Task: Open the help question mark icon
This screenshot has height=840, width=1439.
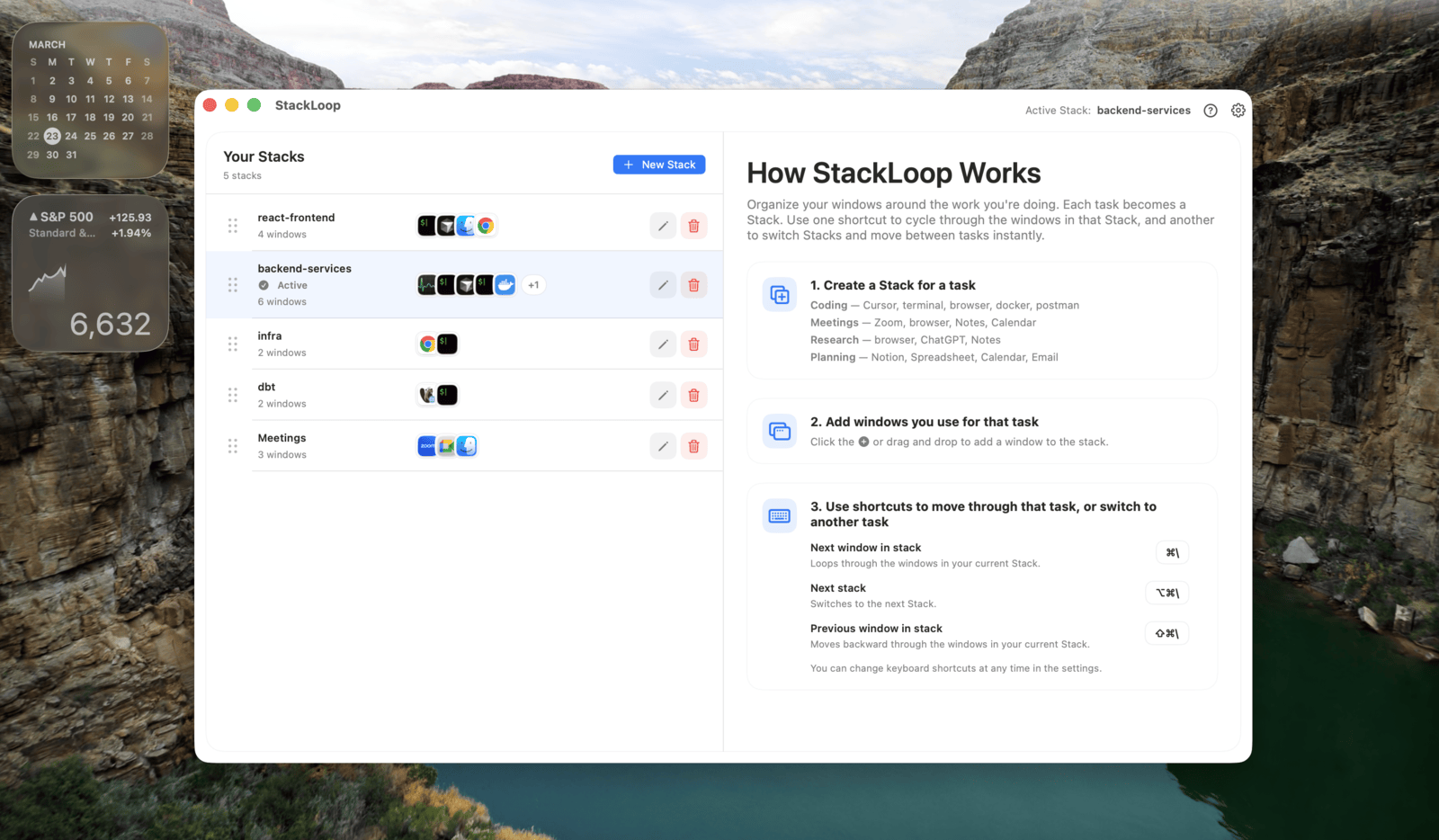Action: pos(1210,110)
